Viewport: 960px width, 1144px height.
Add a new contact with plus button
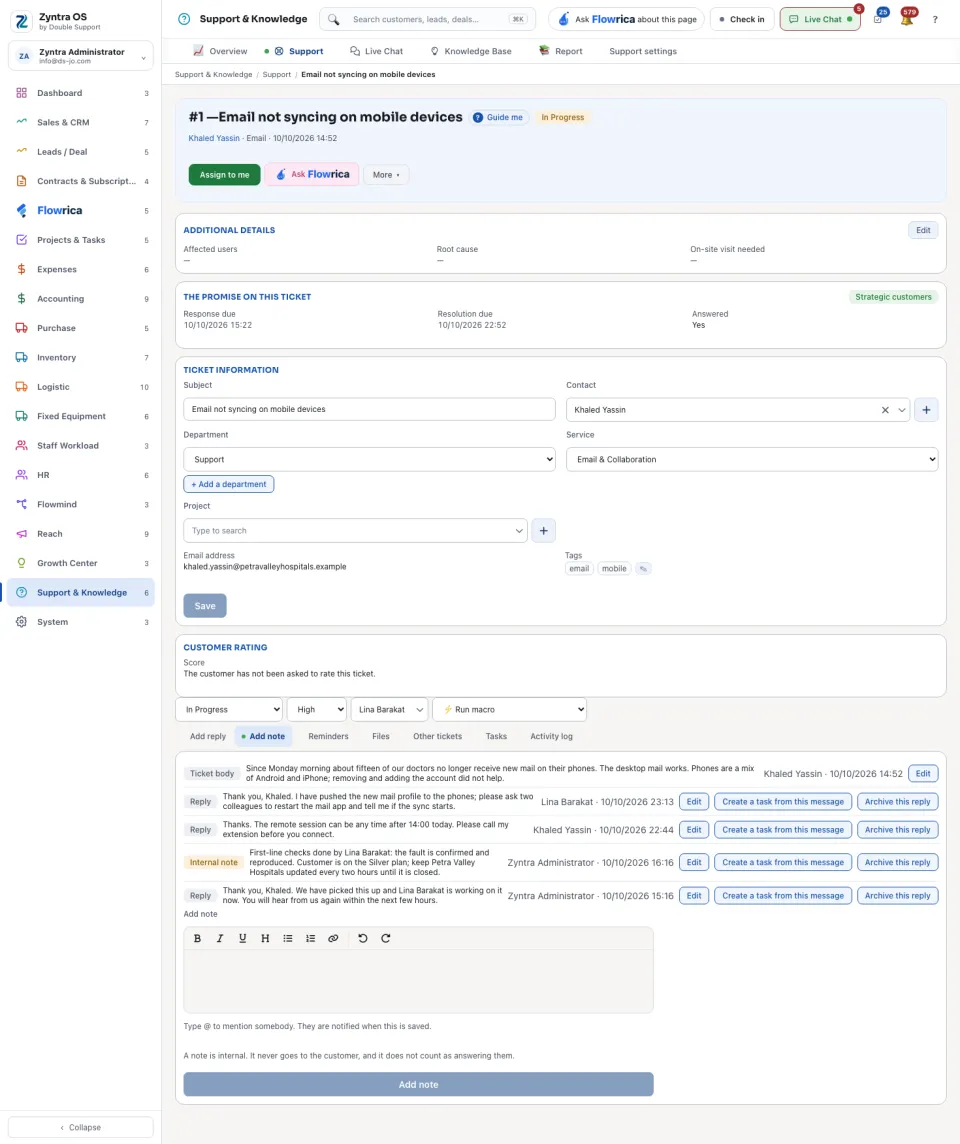[926, 410]
